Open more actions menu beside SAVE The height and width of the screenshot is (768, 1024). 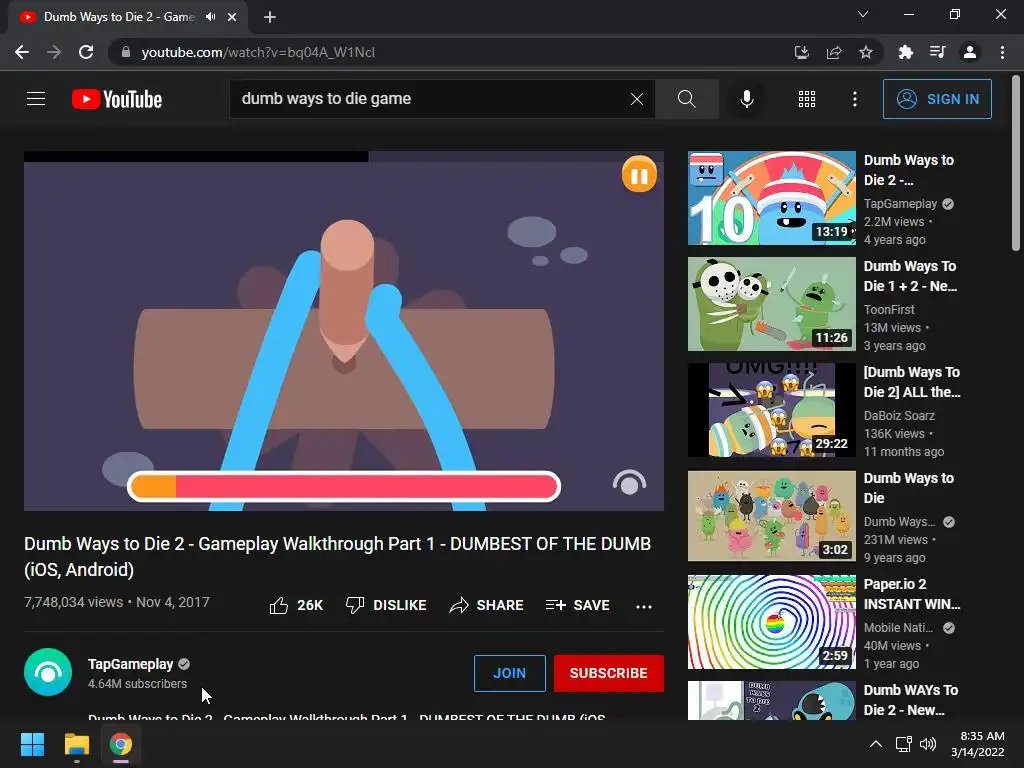(644, 606)
